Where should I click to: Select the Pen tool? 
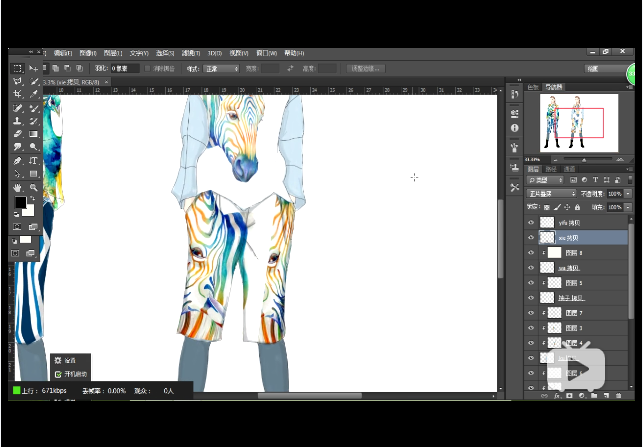tap(19, 160)
